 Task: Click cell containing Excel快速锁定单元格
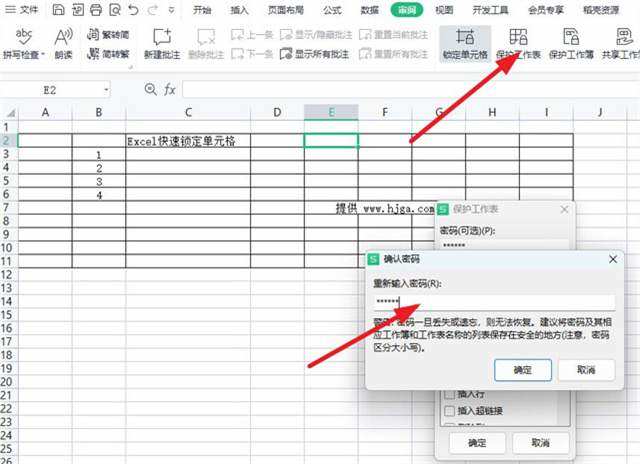tap(188, 141)
